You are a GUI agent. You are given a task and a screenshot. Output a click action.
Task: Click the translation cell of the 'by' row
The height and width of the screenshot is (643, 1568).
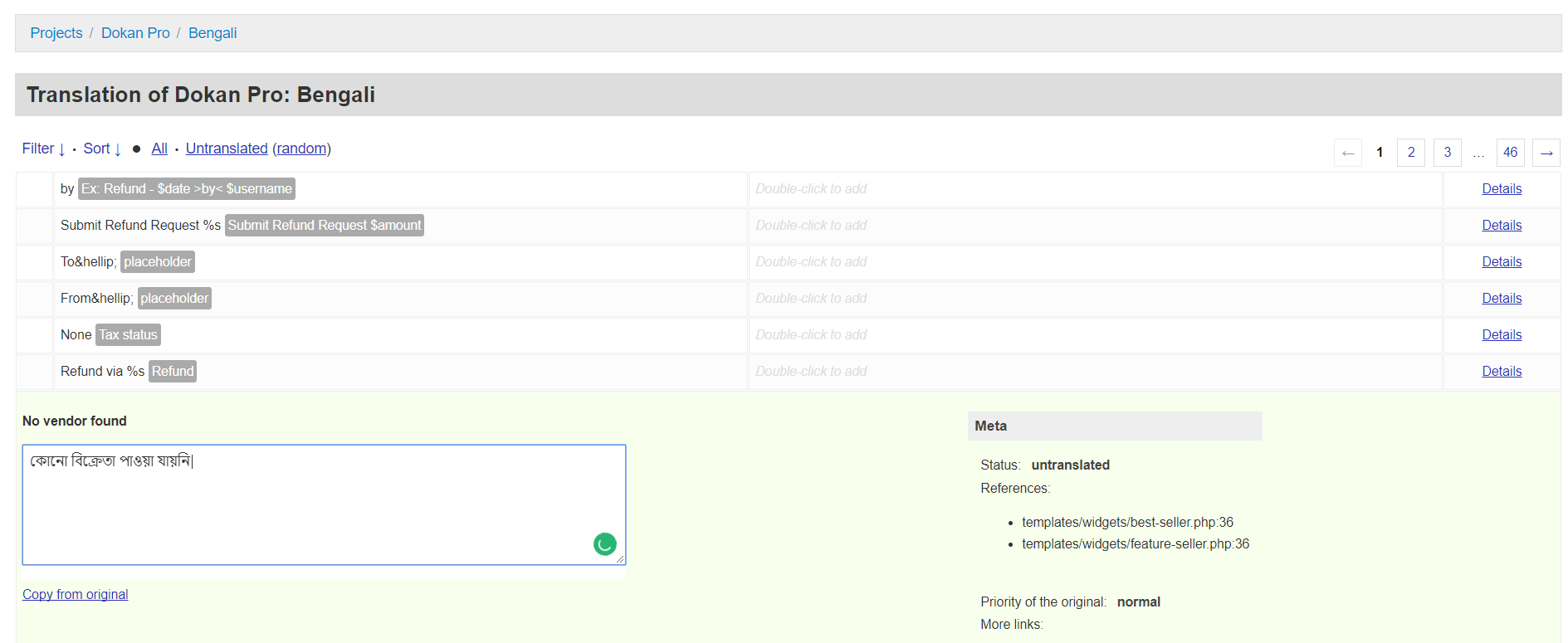click(1095, 189)
